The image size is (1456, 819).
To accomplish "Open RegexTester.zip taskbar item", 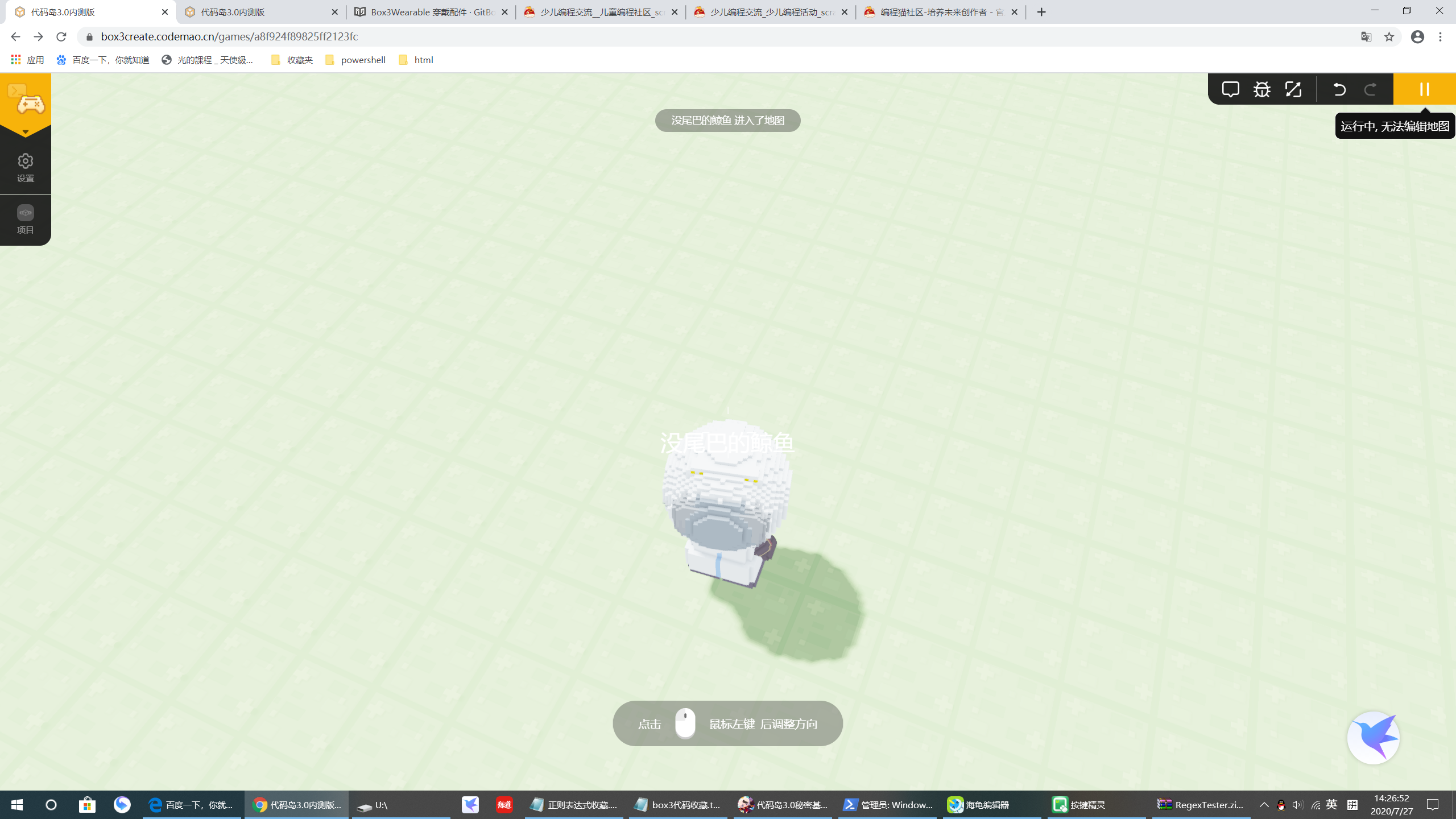I will (x=1202, y=805).
